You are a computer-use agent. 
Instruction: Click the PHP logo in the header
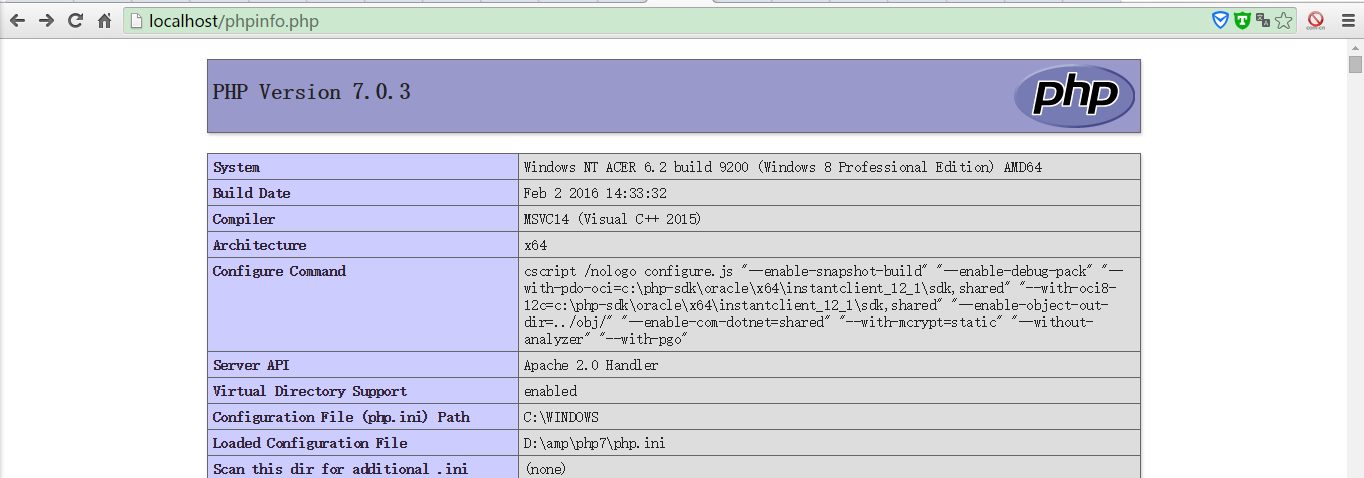[x=1074, y=96]
